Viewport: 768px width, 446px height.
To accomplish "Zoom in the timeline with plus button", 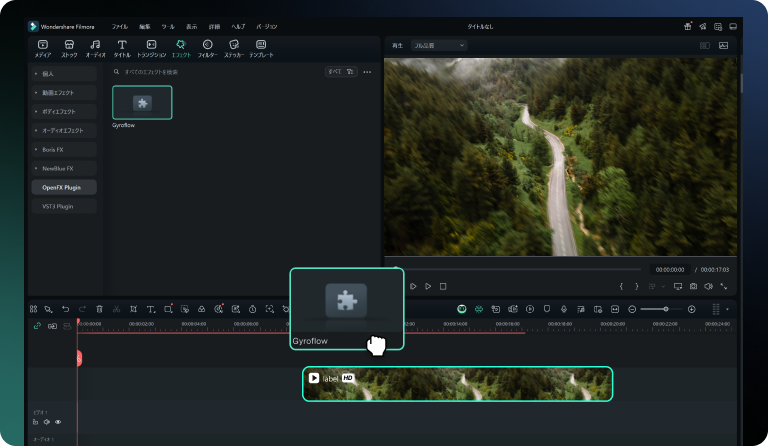I will [692, 309].
